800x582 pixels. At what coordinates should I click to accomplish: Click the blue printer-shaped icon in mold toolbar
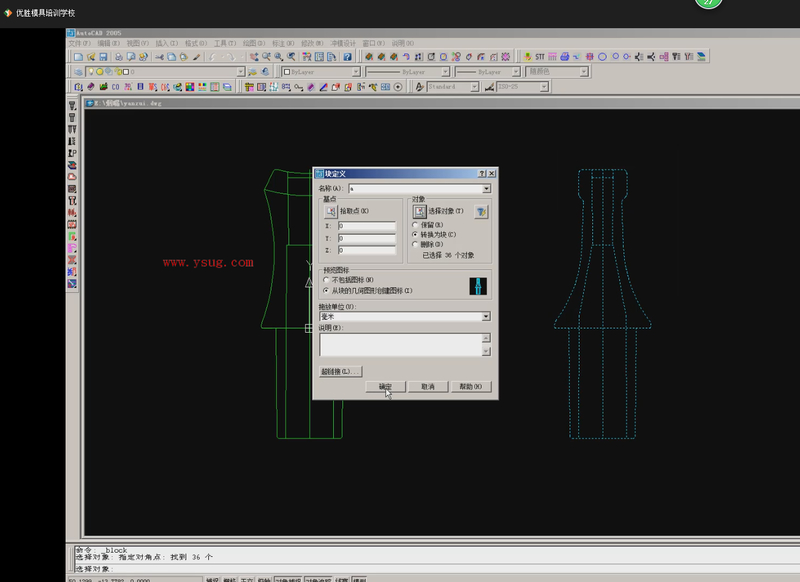pos(564,57)
